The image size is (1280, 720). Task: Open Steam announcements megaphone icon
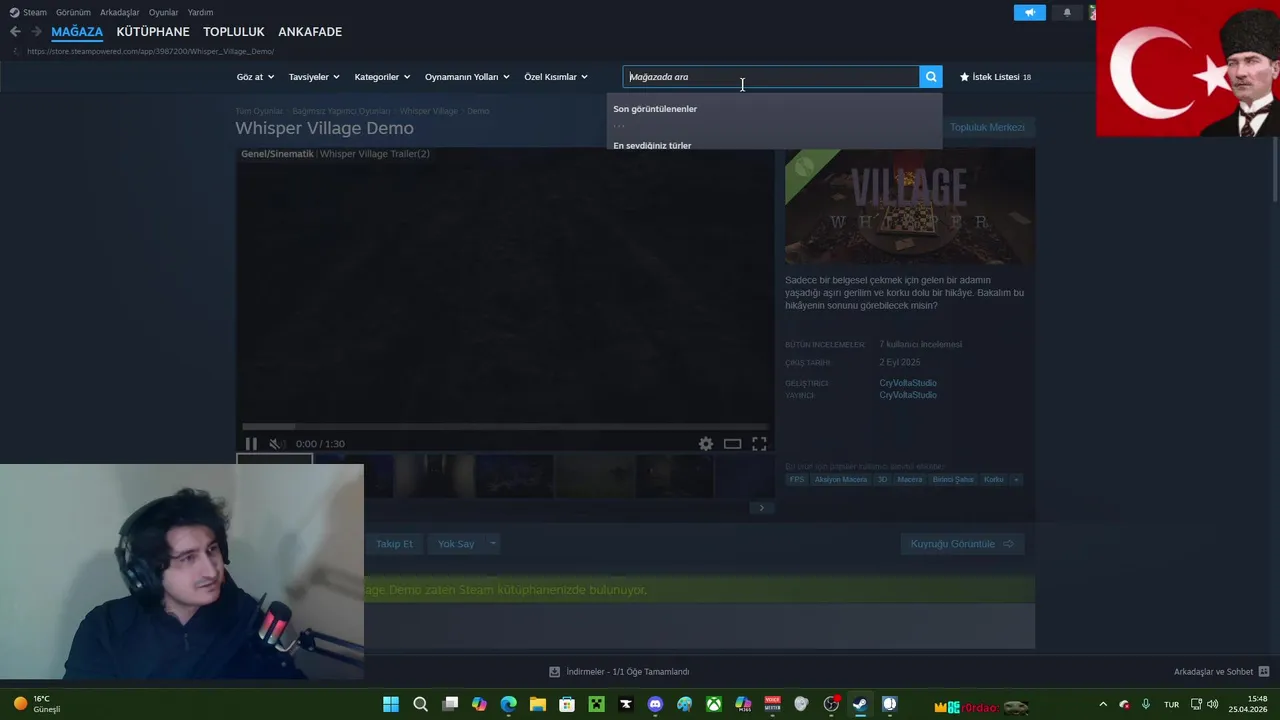(1029, 13)
